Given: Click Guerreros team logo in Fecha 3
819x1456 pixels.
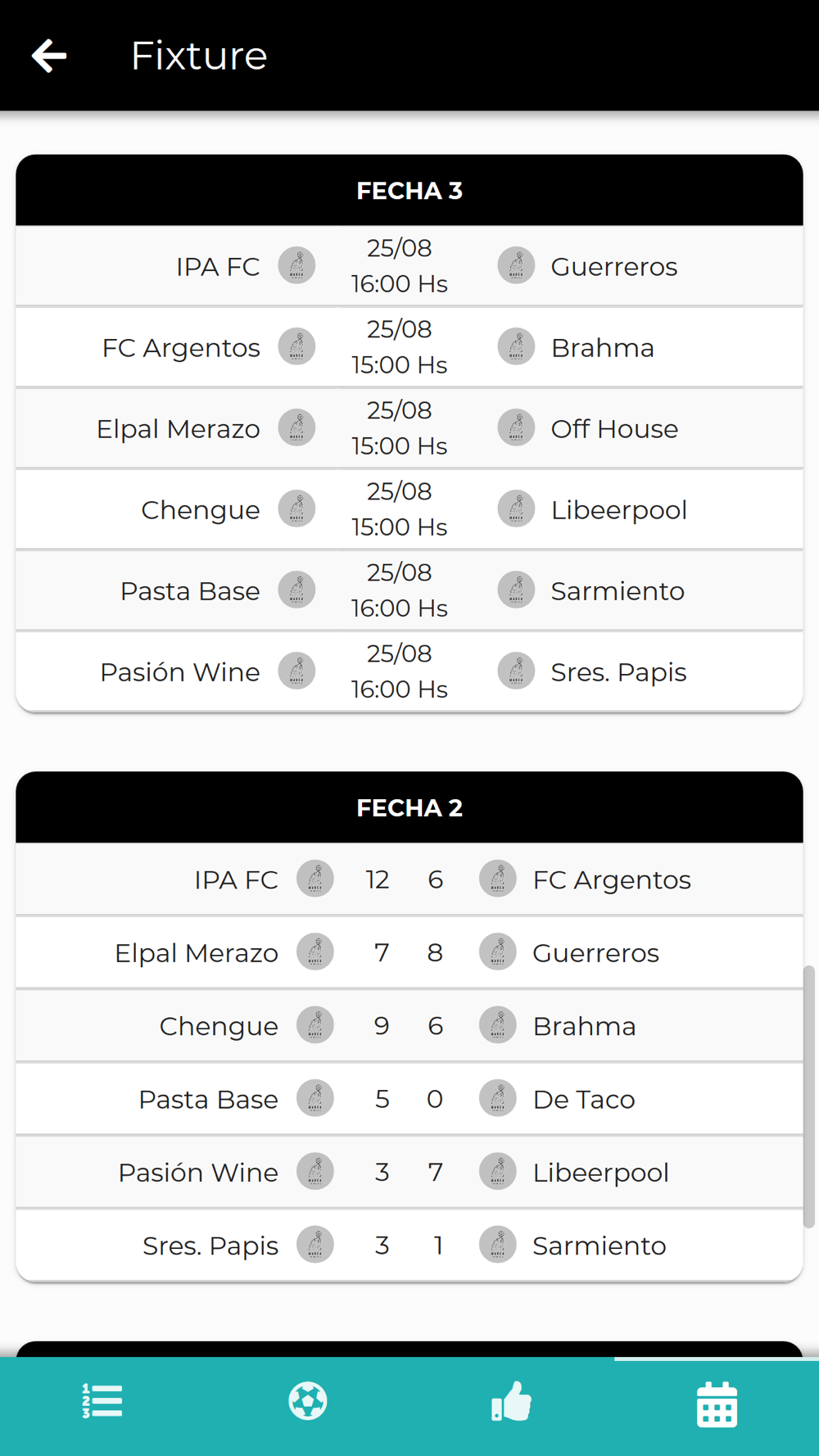Looking at the screenshot, I should (x=516, y=266).
